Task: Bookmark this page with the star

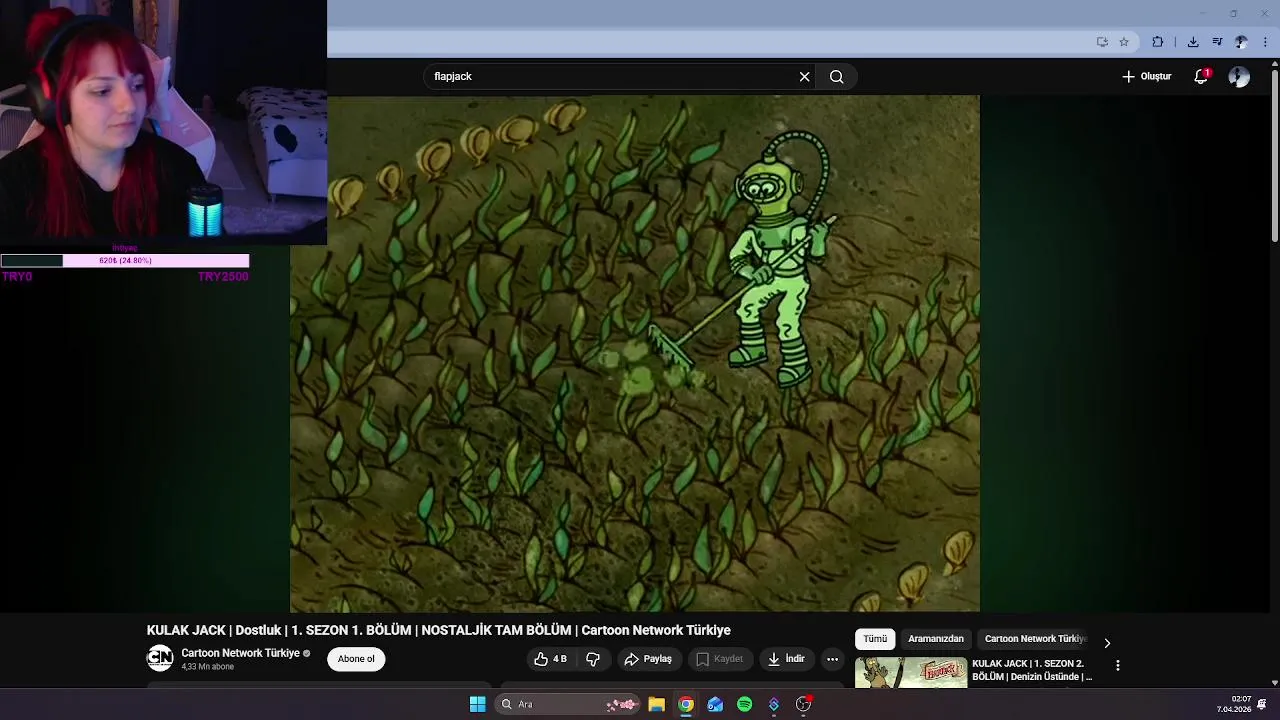Action: point(1124,42)
